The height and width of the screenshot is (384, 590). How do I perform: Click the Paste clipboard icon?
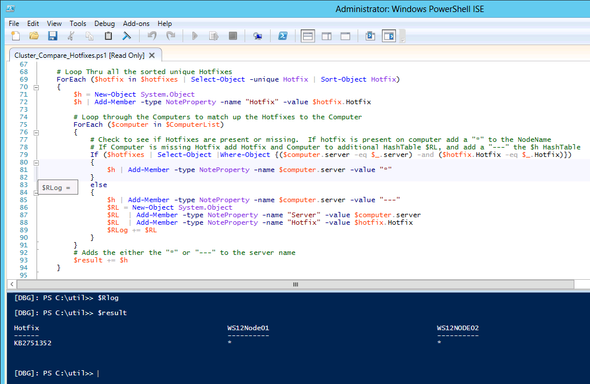[108, 36]
